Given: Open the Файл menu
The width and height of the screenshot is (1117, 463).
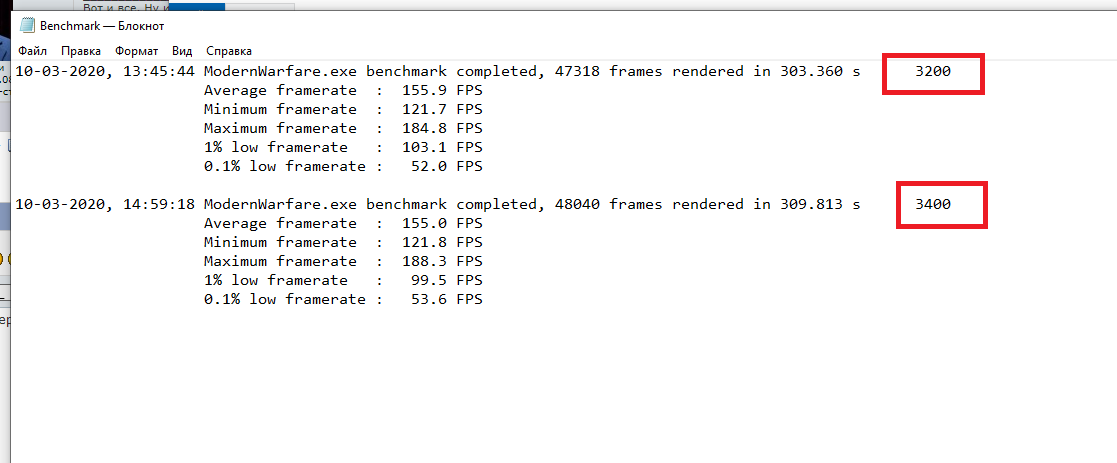Looking at the screenshot, I should coord(32,51).
